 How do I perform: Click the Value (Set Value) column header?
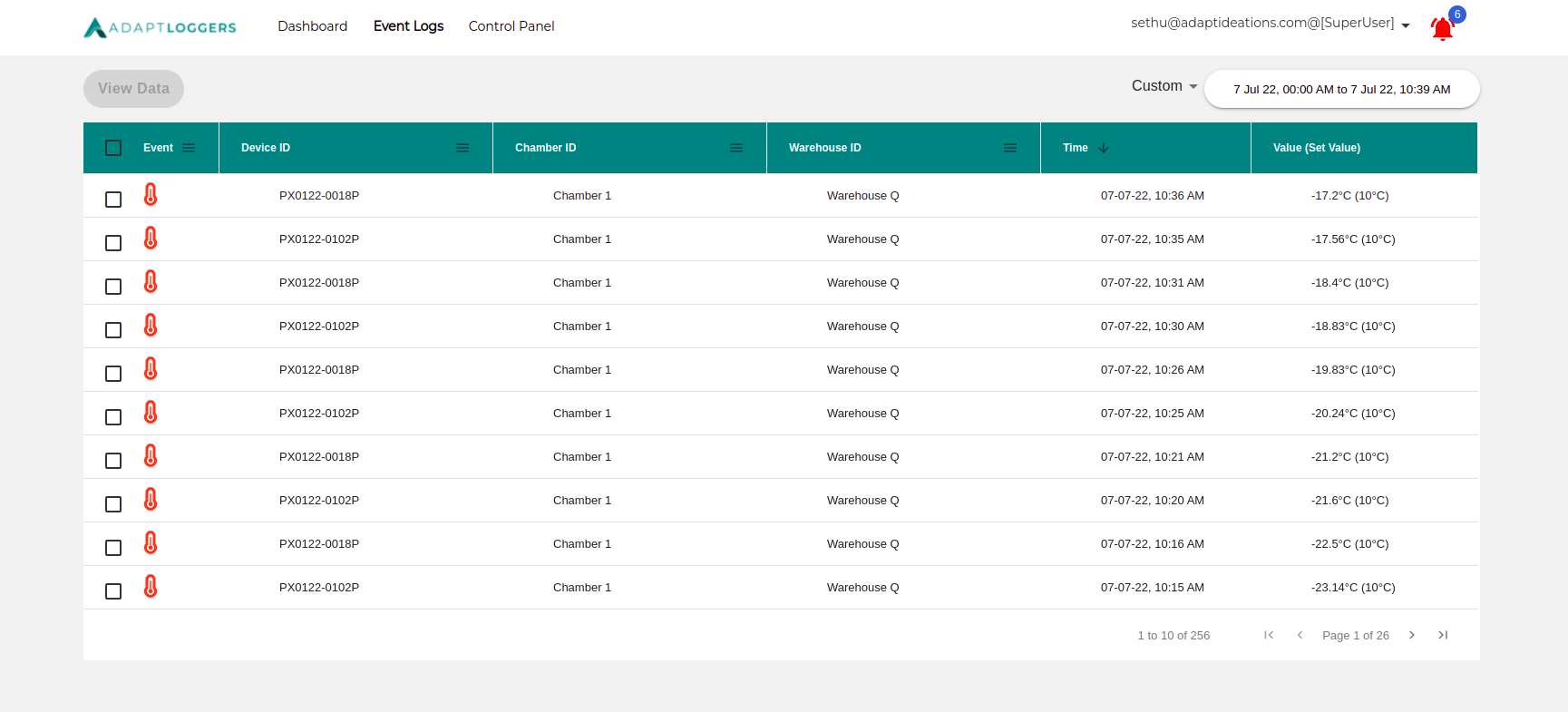coord(1317,148)
